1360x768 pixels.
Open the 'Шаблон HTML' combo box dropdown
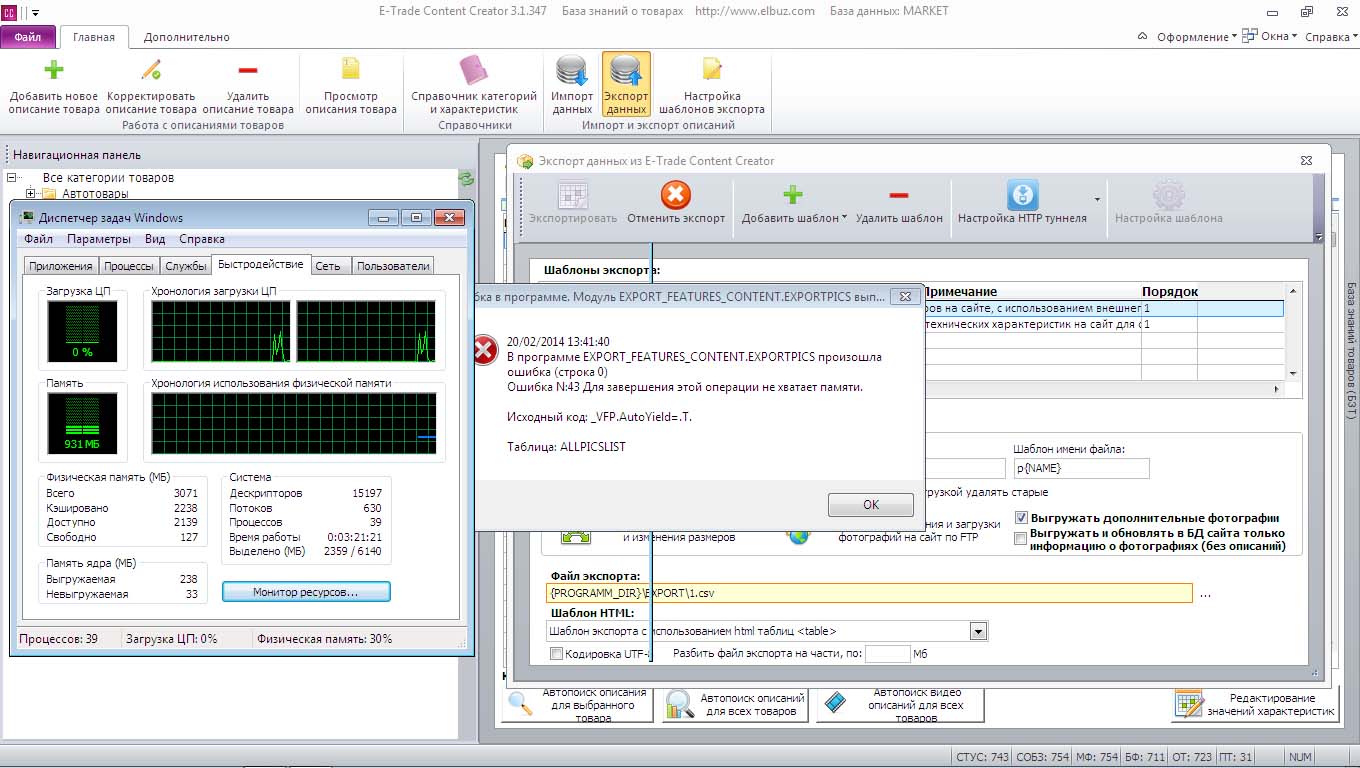click(x=979, y=631)
